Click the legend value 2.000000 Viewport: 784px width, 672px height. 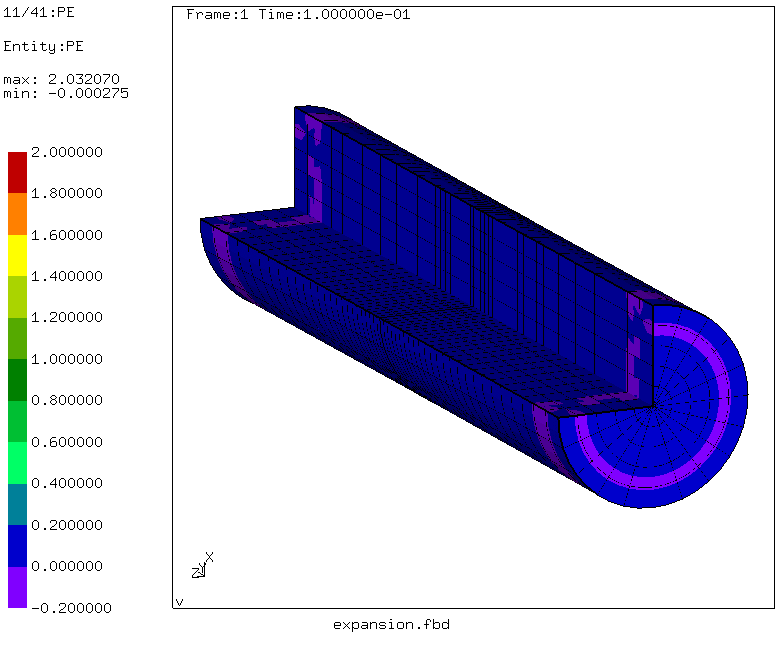click(67, 152)
